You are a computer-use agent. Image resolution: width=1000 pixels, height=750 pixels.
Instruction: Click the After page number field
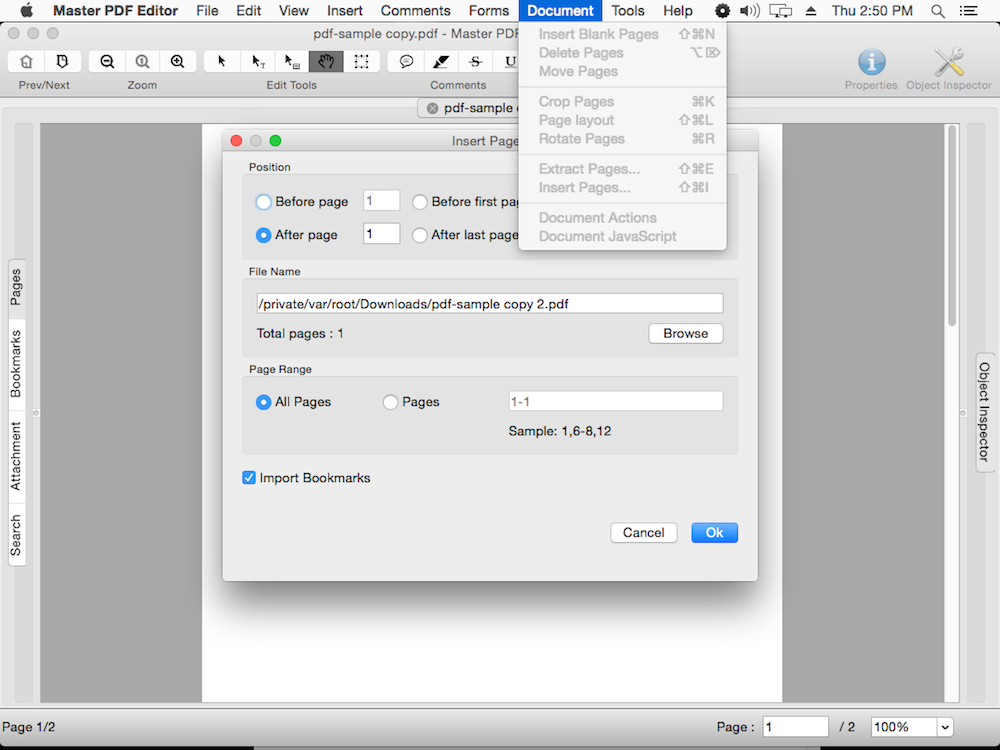pyautogui.click(x=381, y=233)
